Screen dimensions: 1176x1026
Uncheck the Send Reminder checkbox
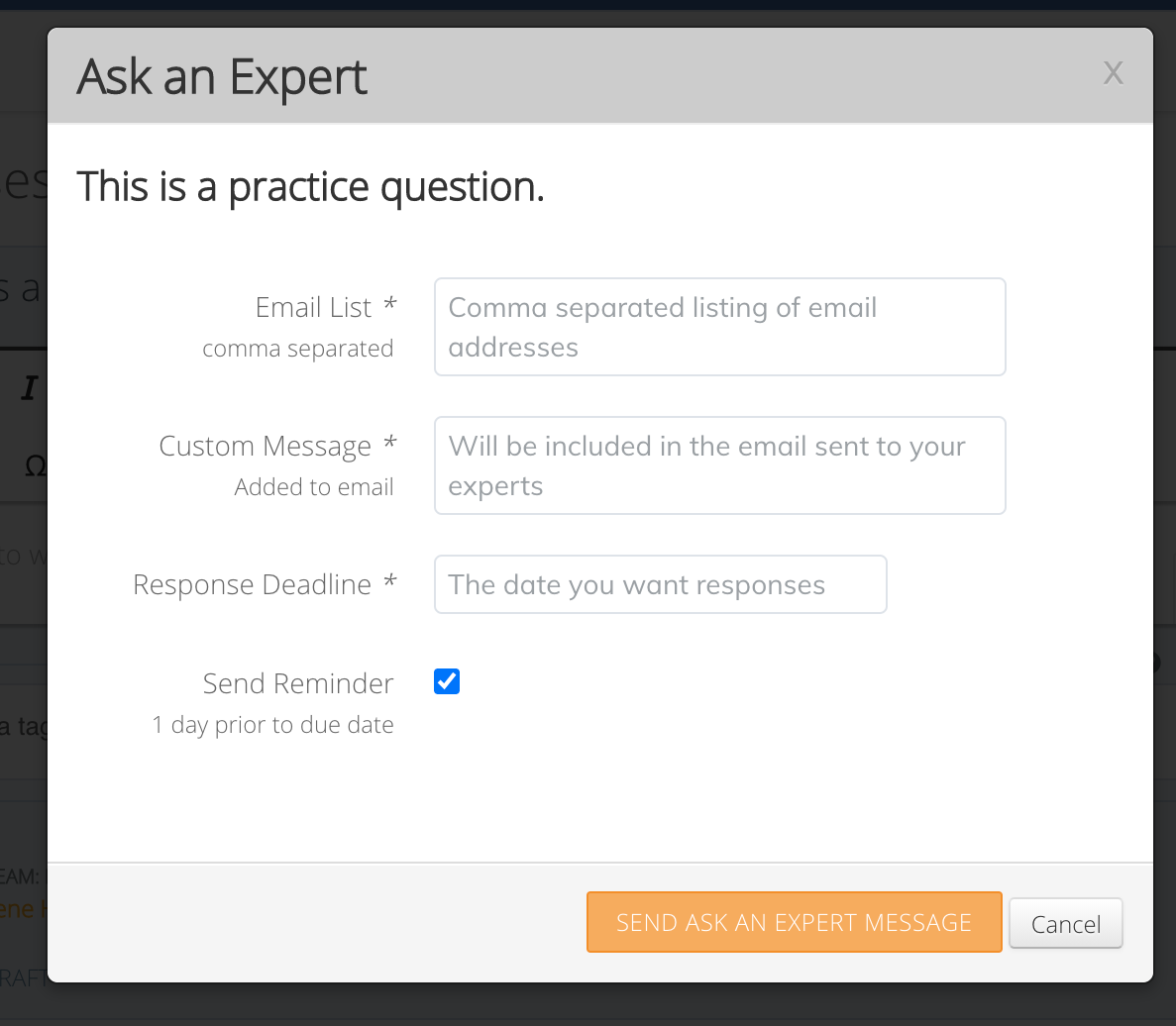(447, 681)
